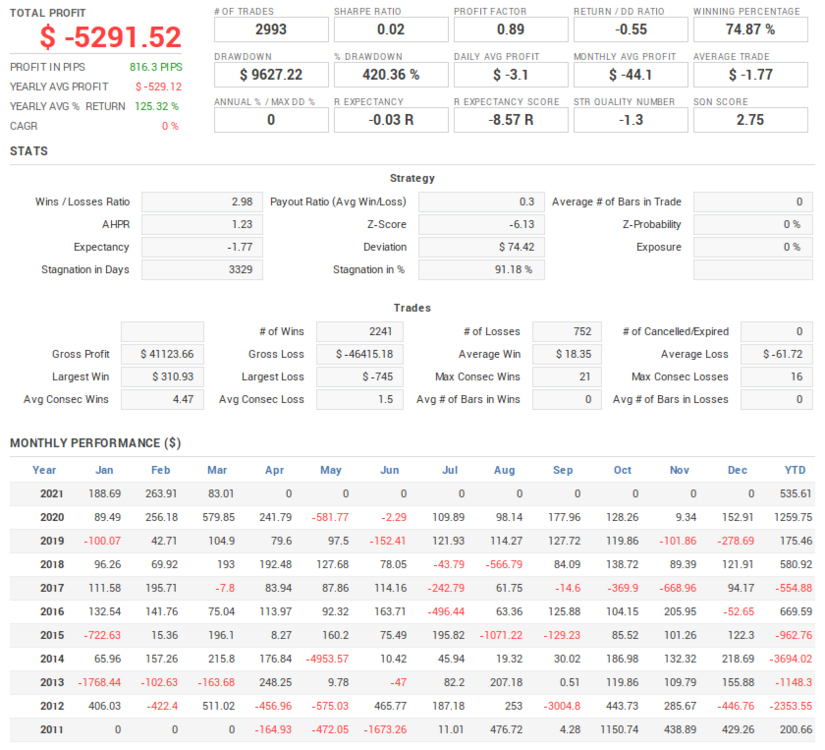
Task: Click the Sharpe Ratio value 0.02
Action: pos(391,29)
